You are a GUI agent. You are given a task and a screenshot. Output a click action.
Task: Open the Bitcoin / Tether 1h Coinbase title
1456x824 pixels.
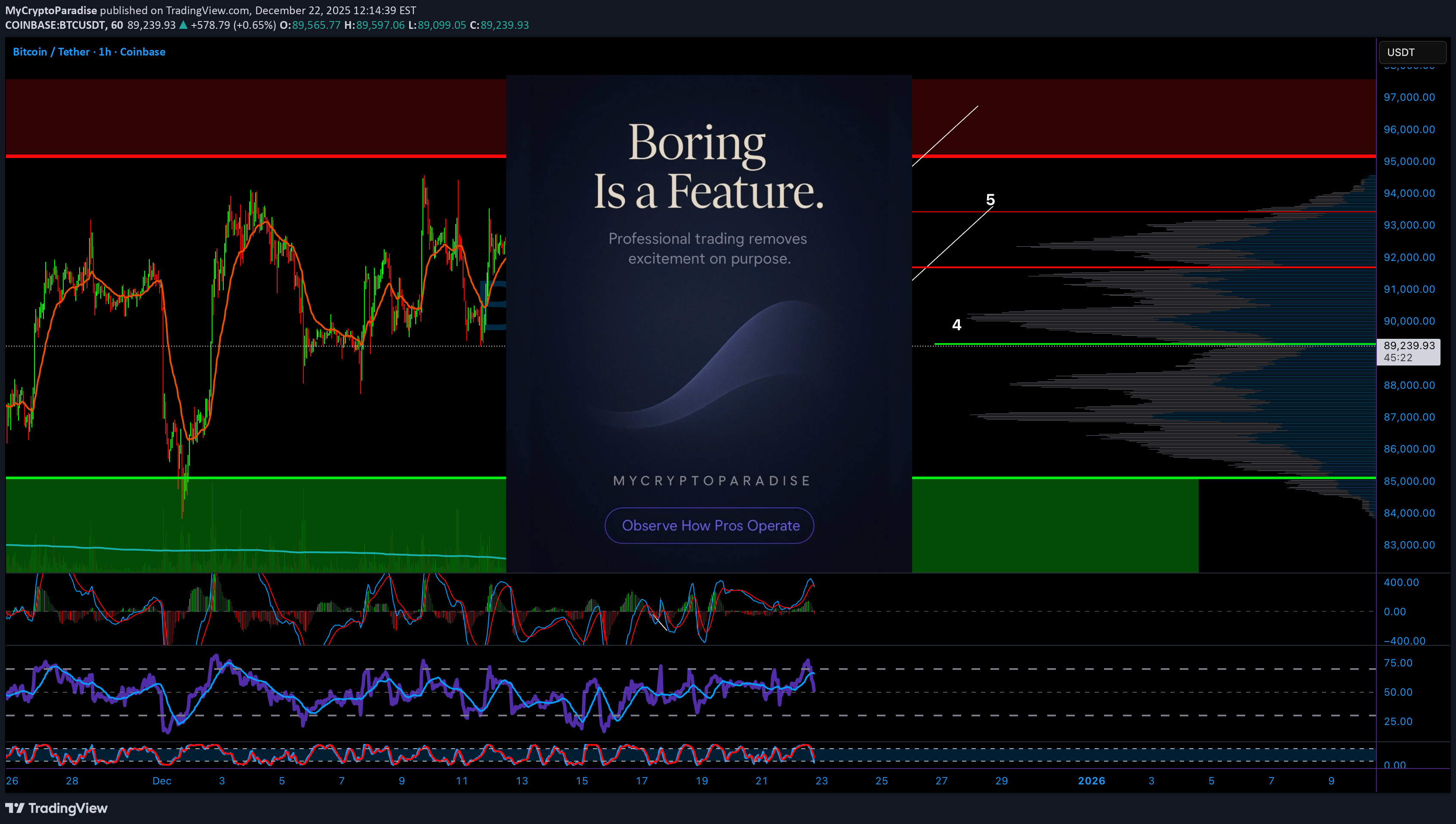[x=89, y=52]
